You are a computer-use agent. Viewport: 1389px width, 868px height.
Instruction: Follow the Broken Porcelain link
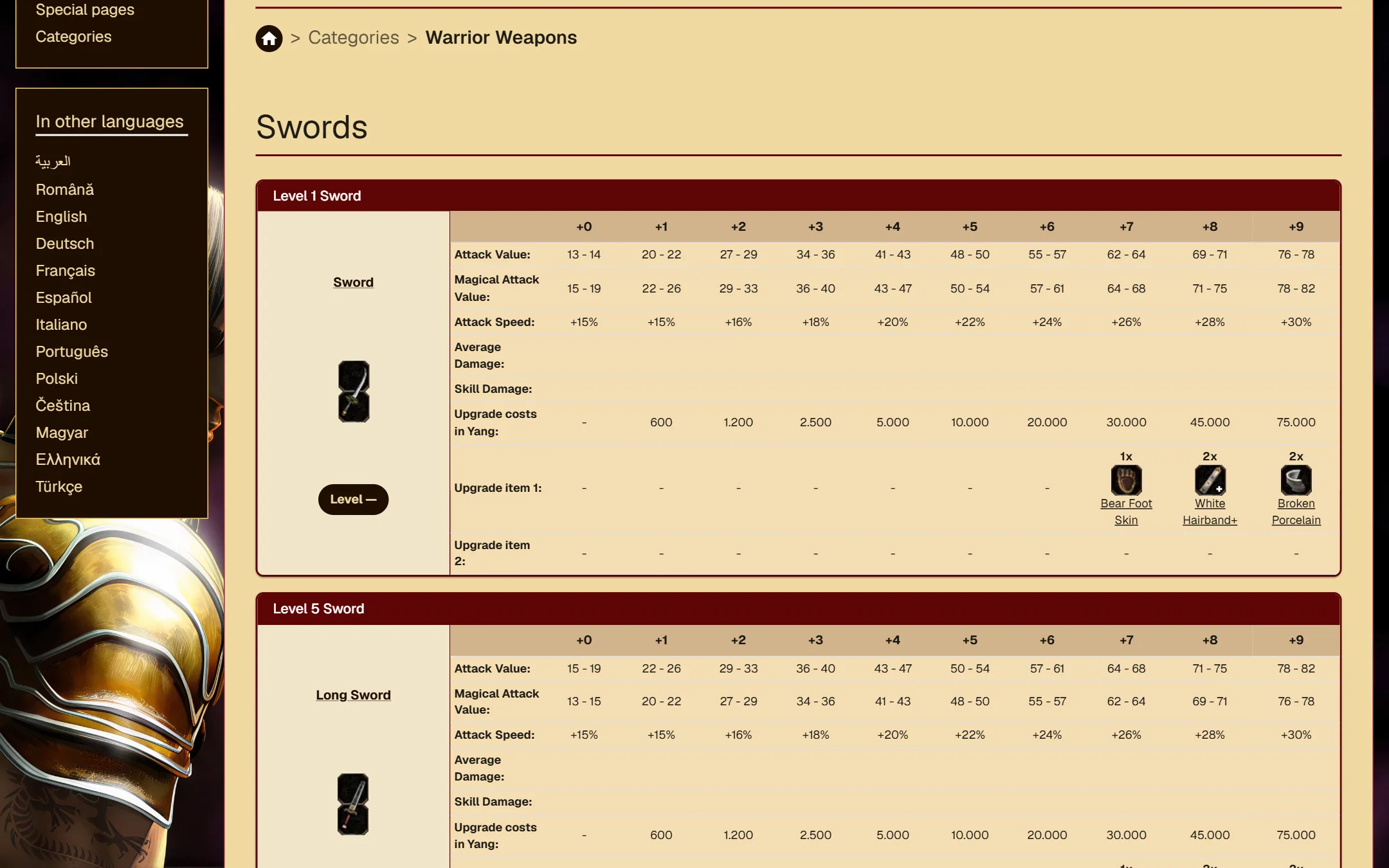1296,512
